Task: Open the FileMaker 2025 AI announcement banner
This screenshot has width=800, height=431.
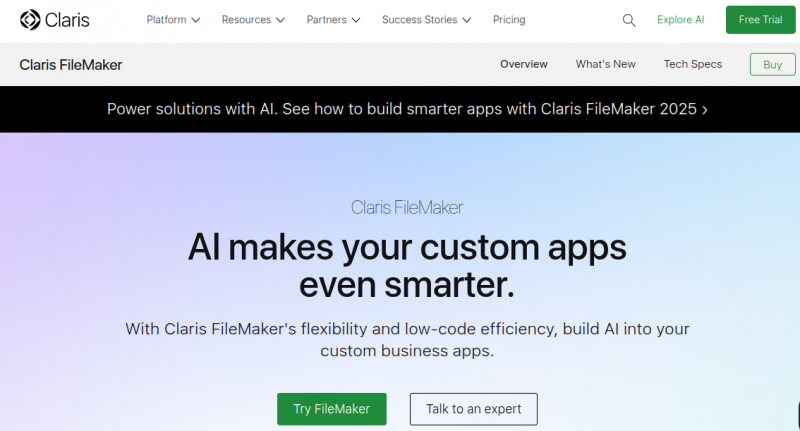Action: click(x=400, y=109)
